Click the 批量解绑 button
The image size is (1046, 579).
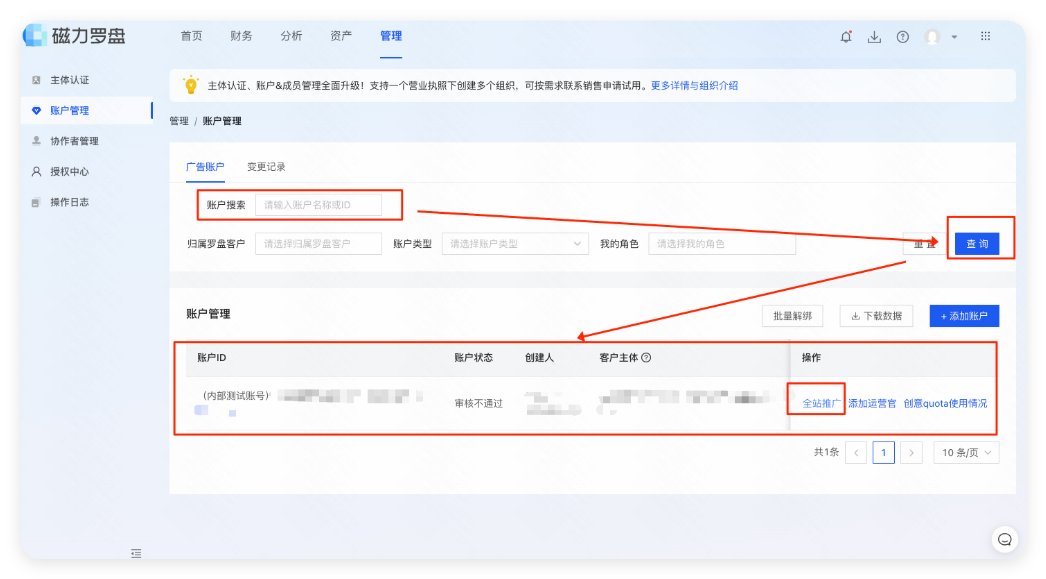793,316
